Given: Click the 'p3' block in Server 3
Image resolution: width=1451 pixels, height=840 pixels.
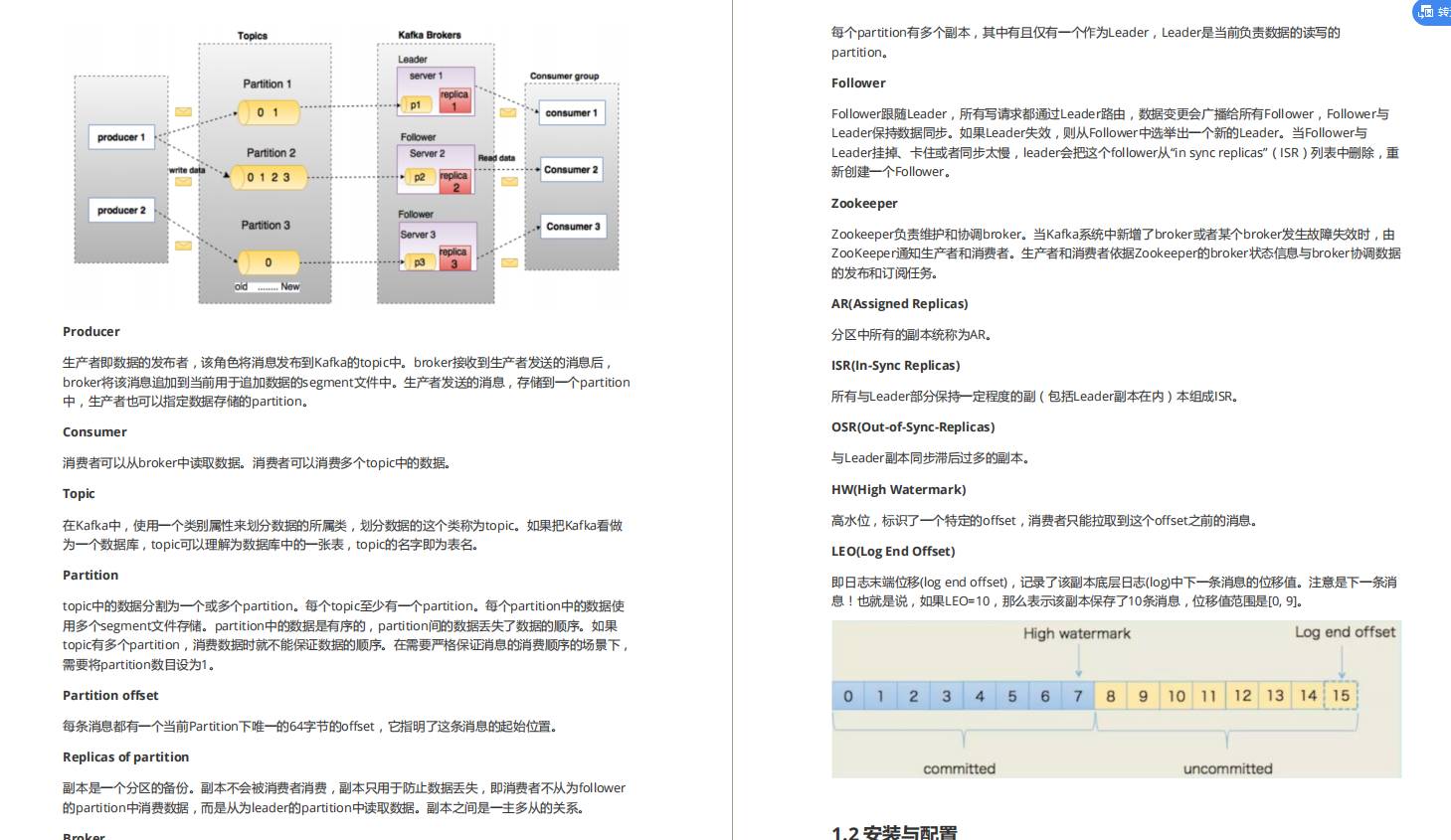Looking at the screenshot, I should [x=420, y=262].
